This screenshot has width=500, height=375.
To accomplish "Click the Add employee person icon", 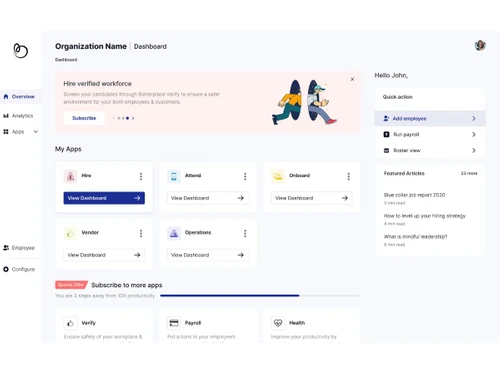I will (x=386, y=118).
